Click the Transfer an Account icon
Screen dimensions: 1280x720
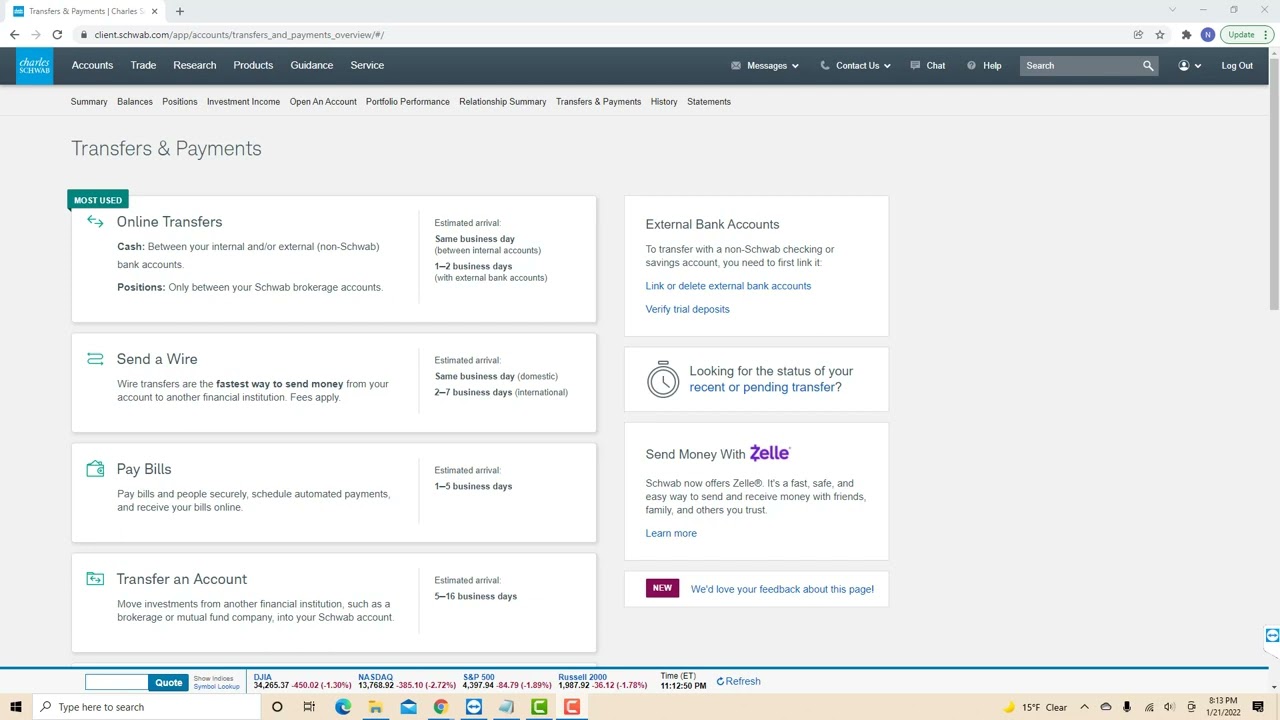tap(95, 579)
